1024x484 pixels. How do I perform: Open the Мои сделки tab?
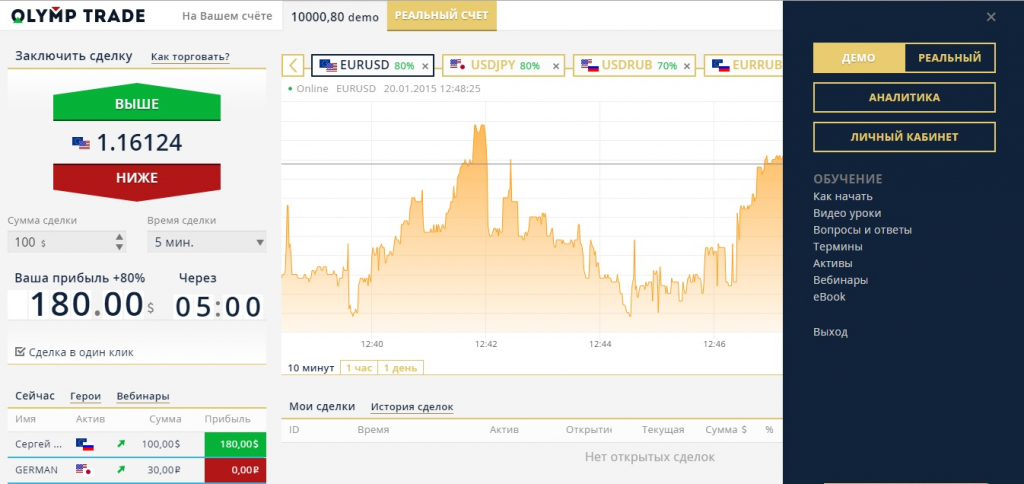322,406
